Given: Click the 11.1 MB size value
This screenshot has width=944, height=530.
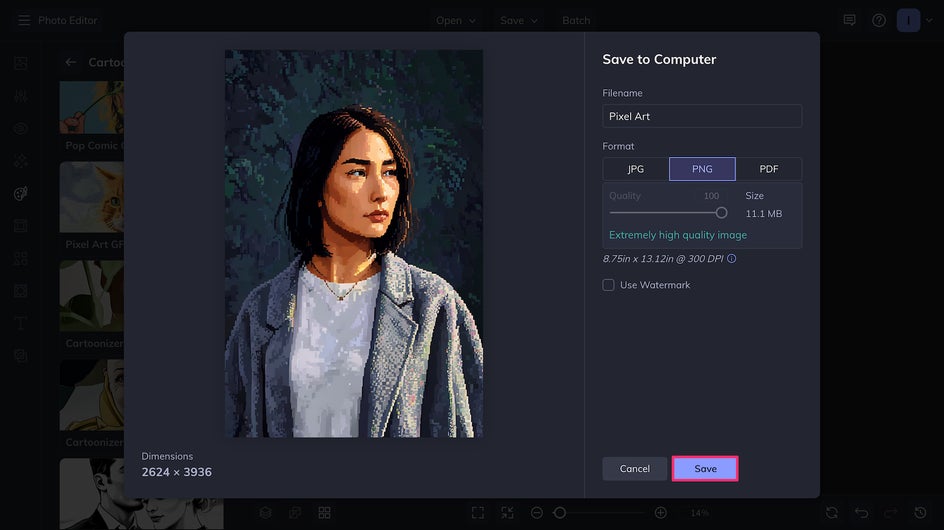Looking at the screenshot, I should pos(763,214).
